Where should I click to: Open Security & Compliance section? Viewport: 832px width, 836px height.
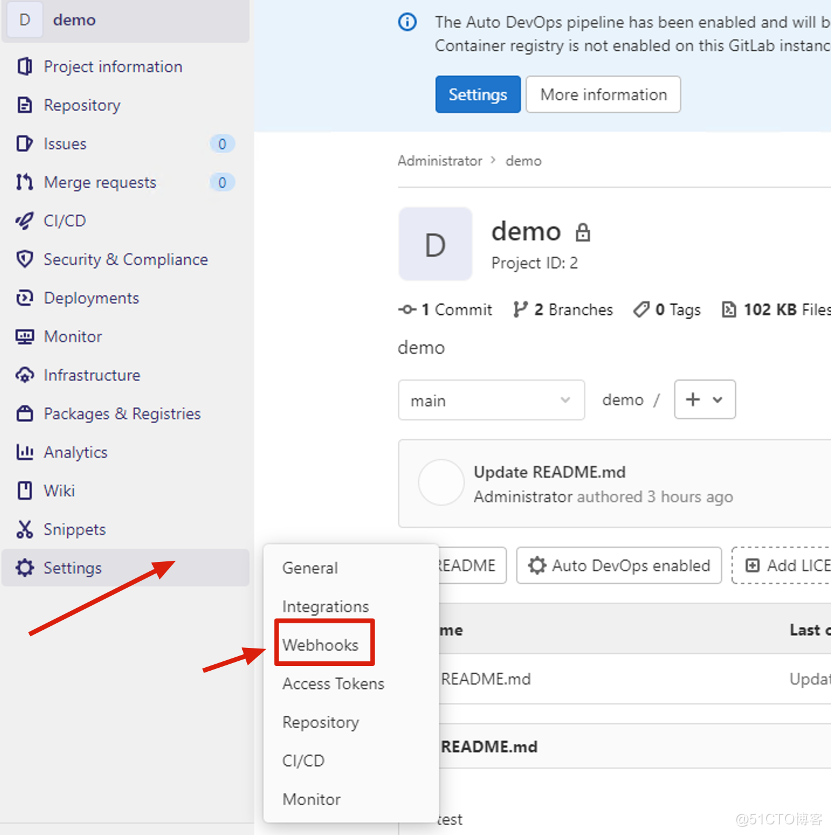pyautogui.click(x=125, y=259)
